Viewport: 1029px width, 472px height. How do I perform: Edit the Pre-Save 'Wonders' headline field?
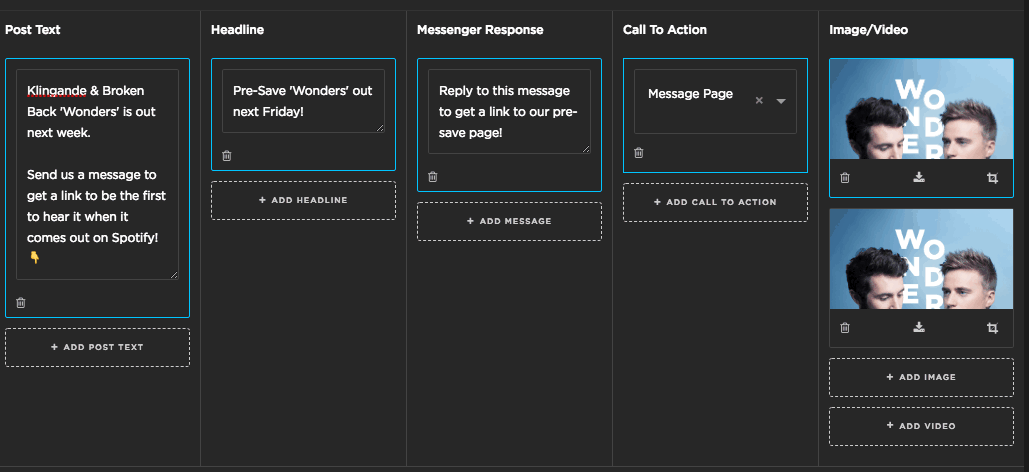(x=303, y=101)
